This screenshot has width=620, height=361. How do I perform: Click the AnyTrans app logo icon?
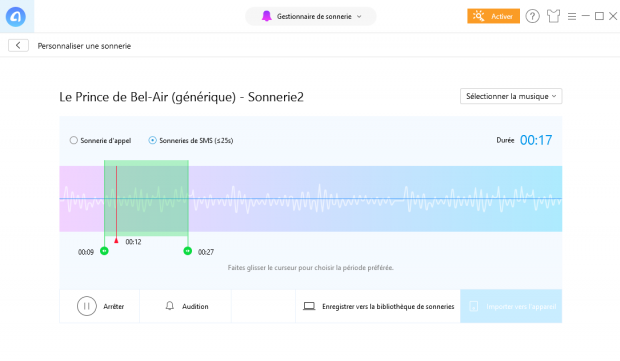(16, 17)
